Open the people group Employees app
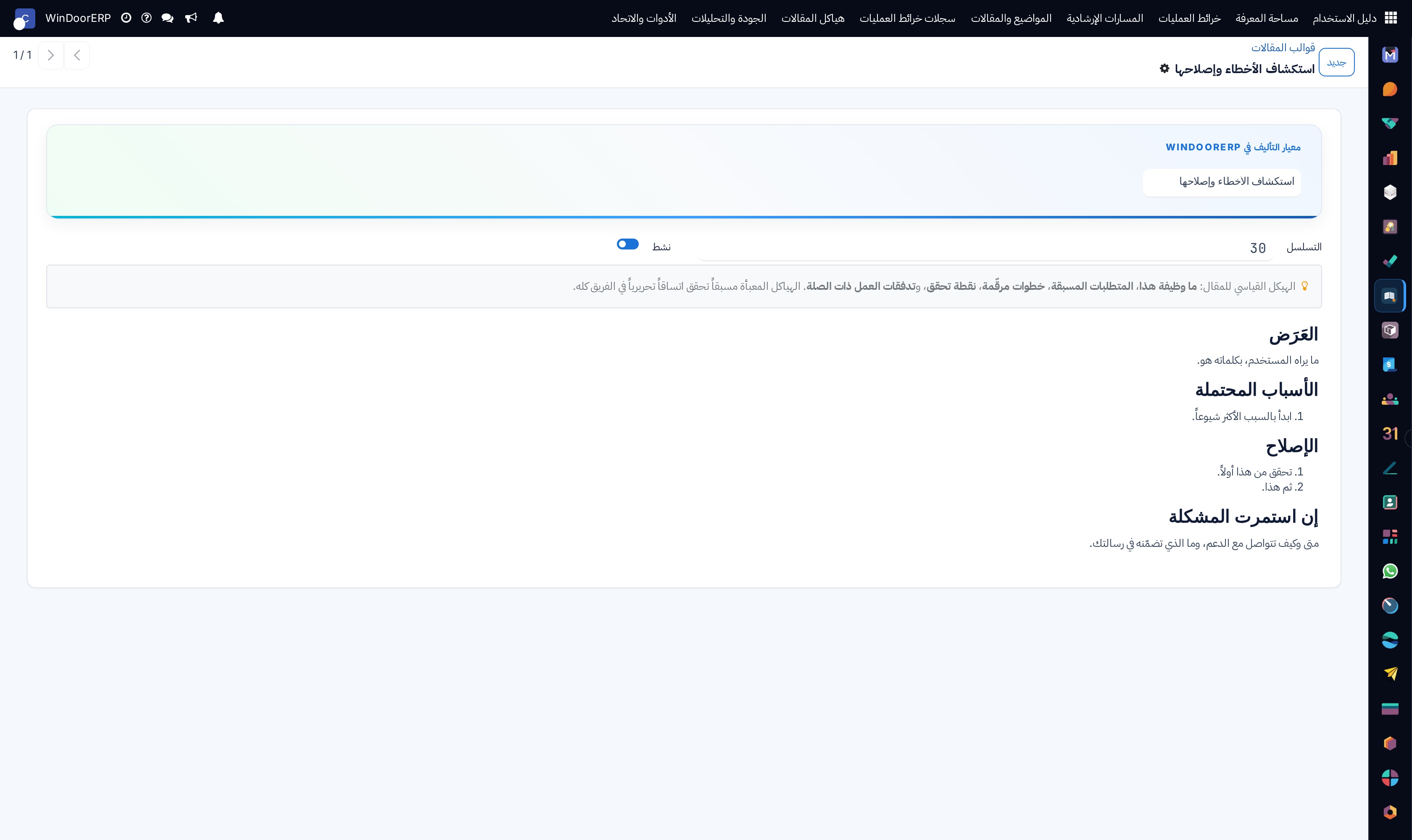This screenshot has width=1412, height=840. 1390,399
